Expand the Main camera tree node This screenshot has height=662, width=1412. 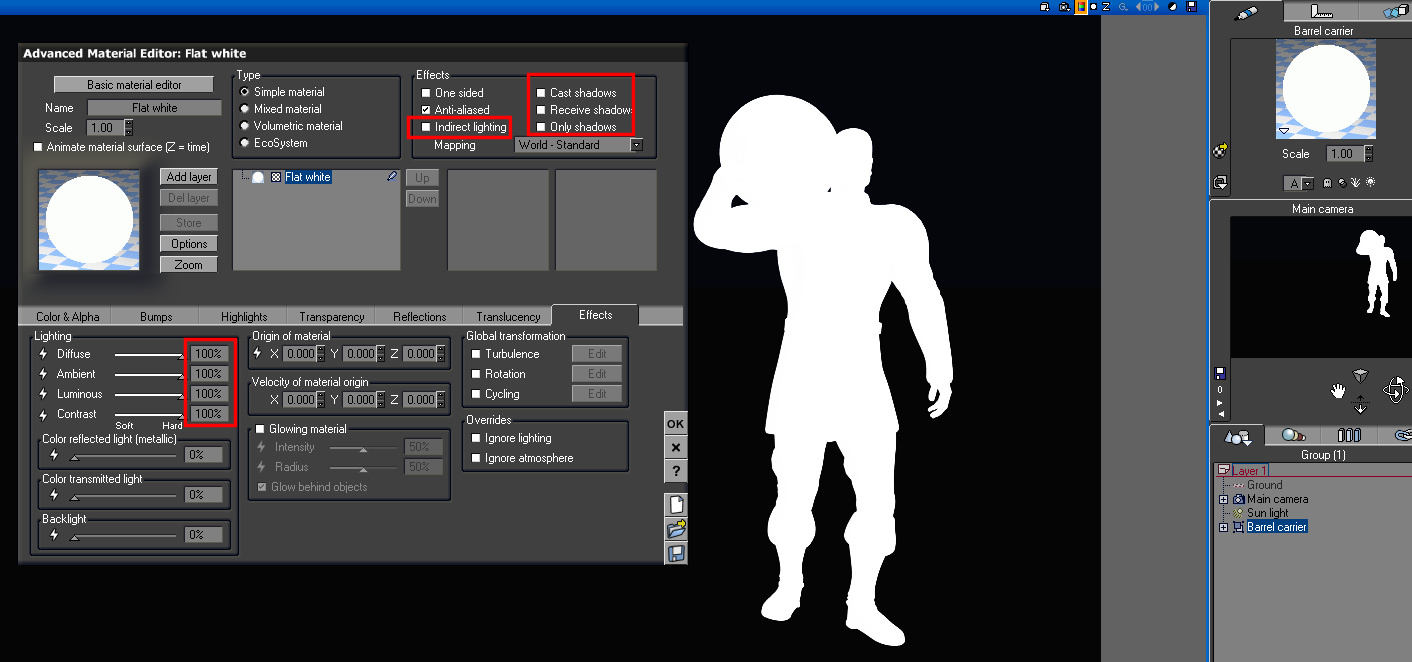tap(1223, 499)
